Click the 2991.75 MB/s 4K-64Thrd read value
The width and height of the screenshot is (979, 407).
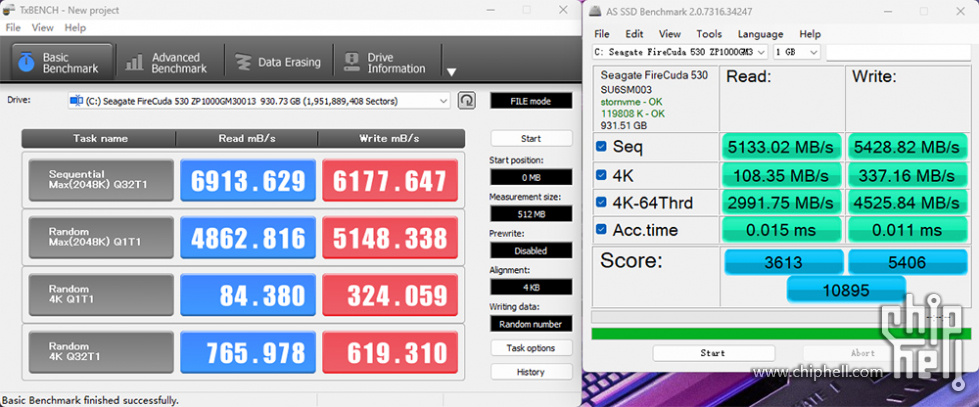pos(782,202)
